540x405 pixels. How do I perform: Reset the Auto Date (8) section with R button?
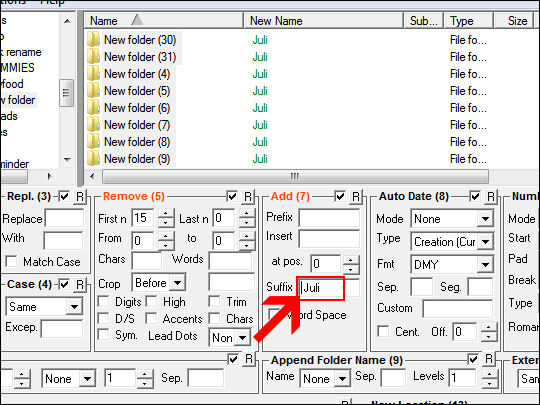[491, 196]
